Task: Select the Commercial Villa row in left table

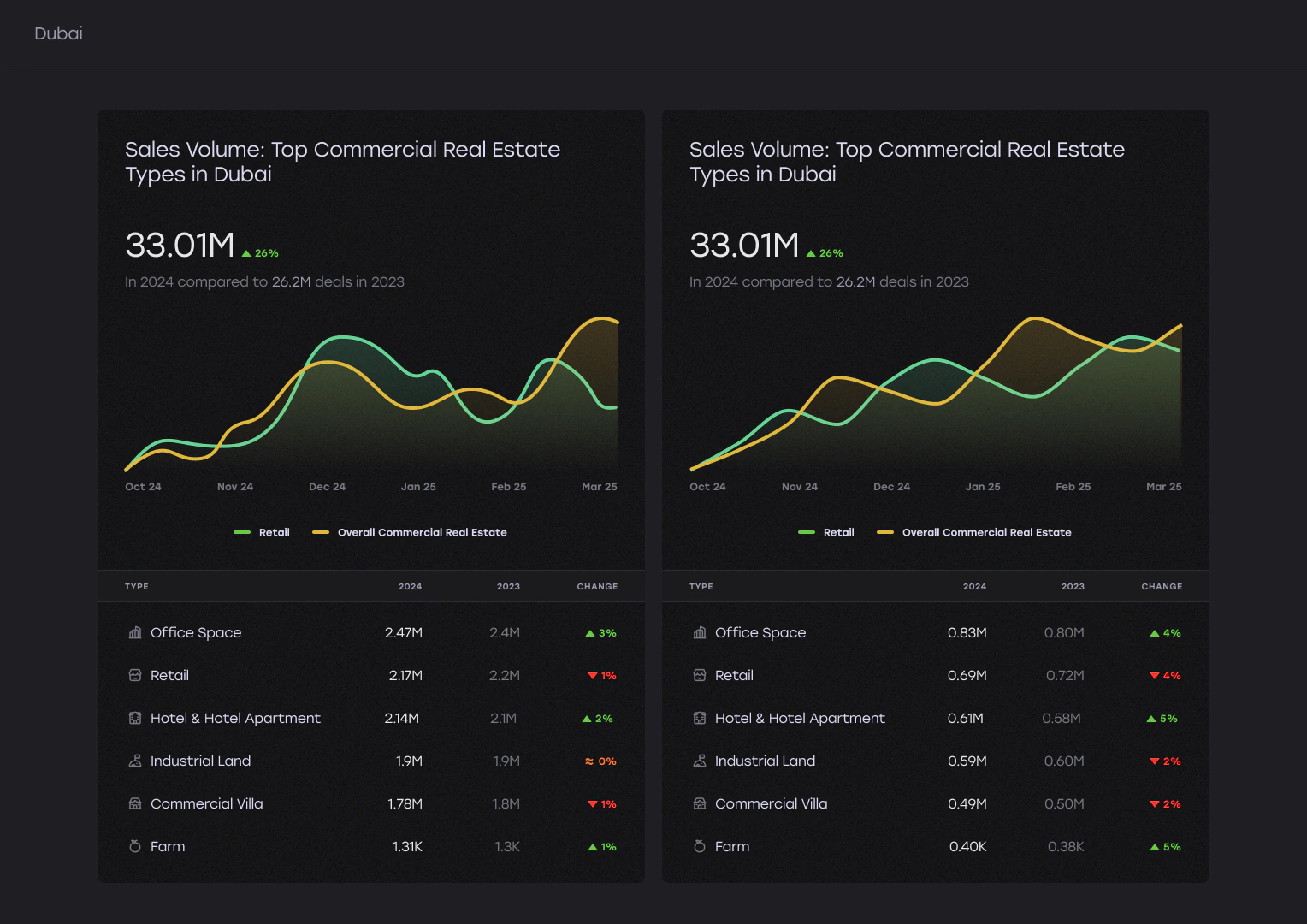Action: click(x=371, y=803)
